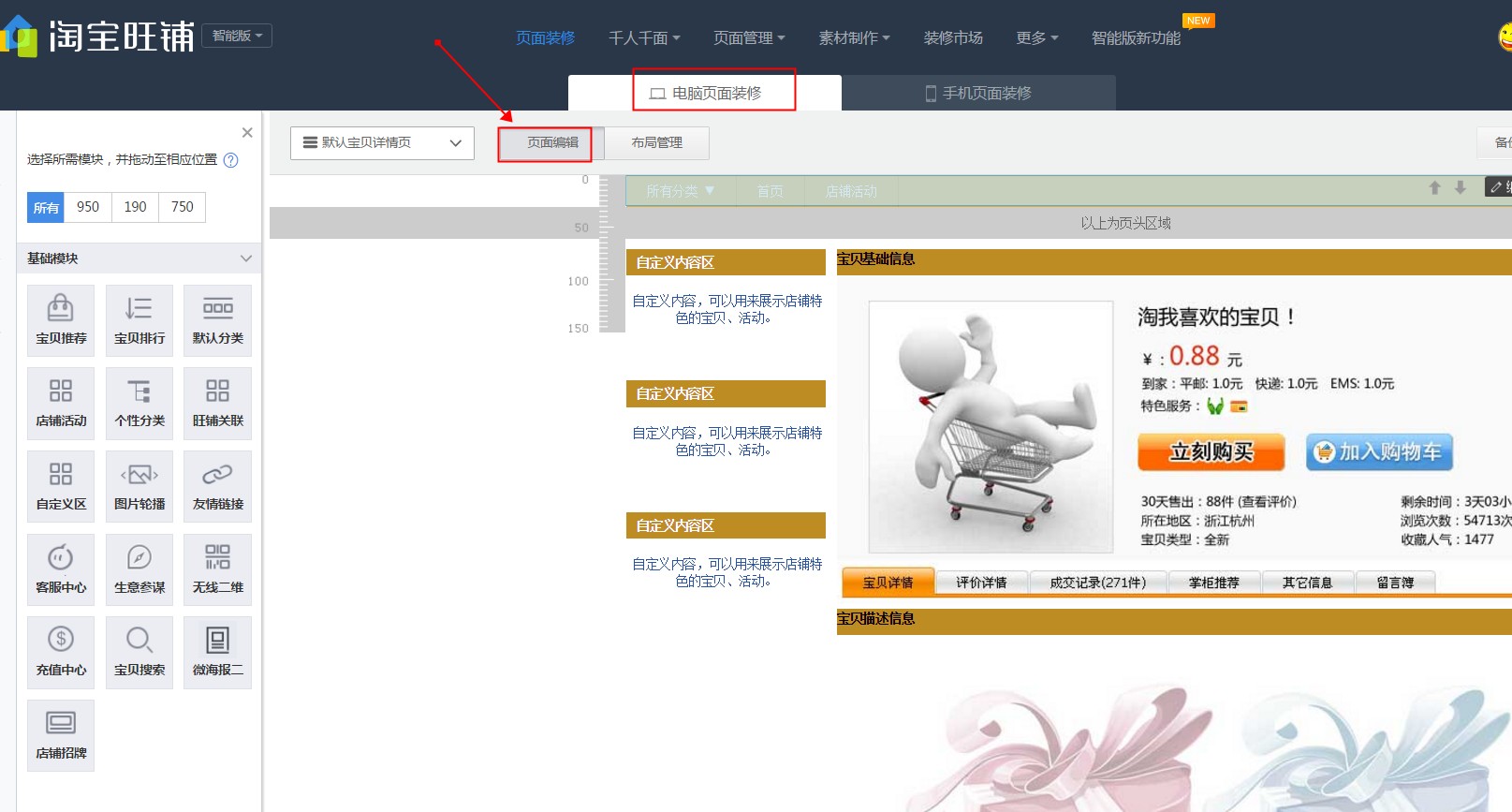
Task: Click the 0.88 price value
Action: [x=1194, y=356]
